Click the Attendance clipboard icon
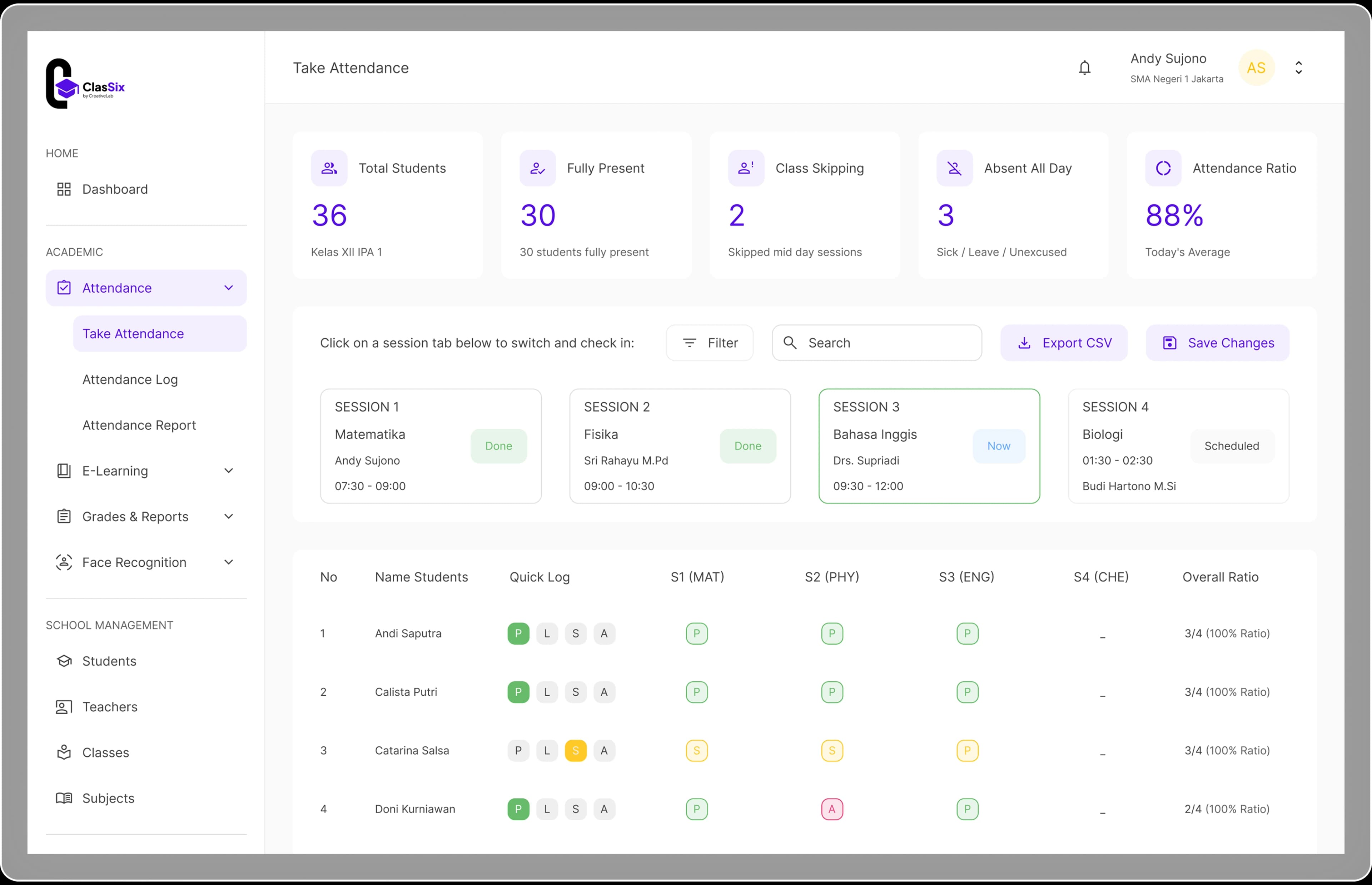 (x=64, y=288)
